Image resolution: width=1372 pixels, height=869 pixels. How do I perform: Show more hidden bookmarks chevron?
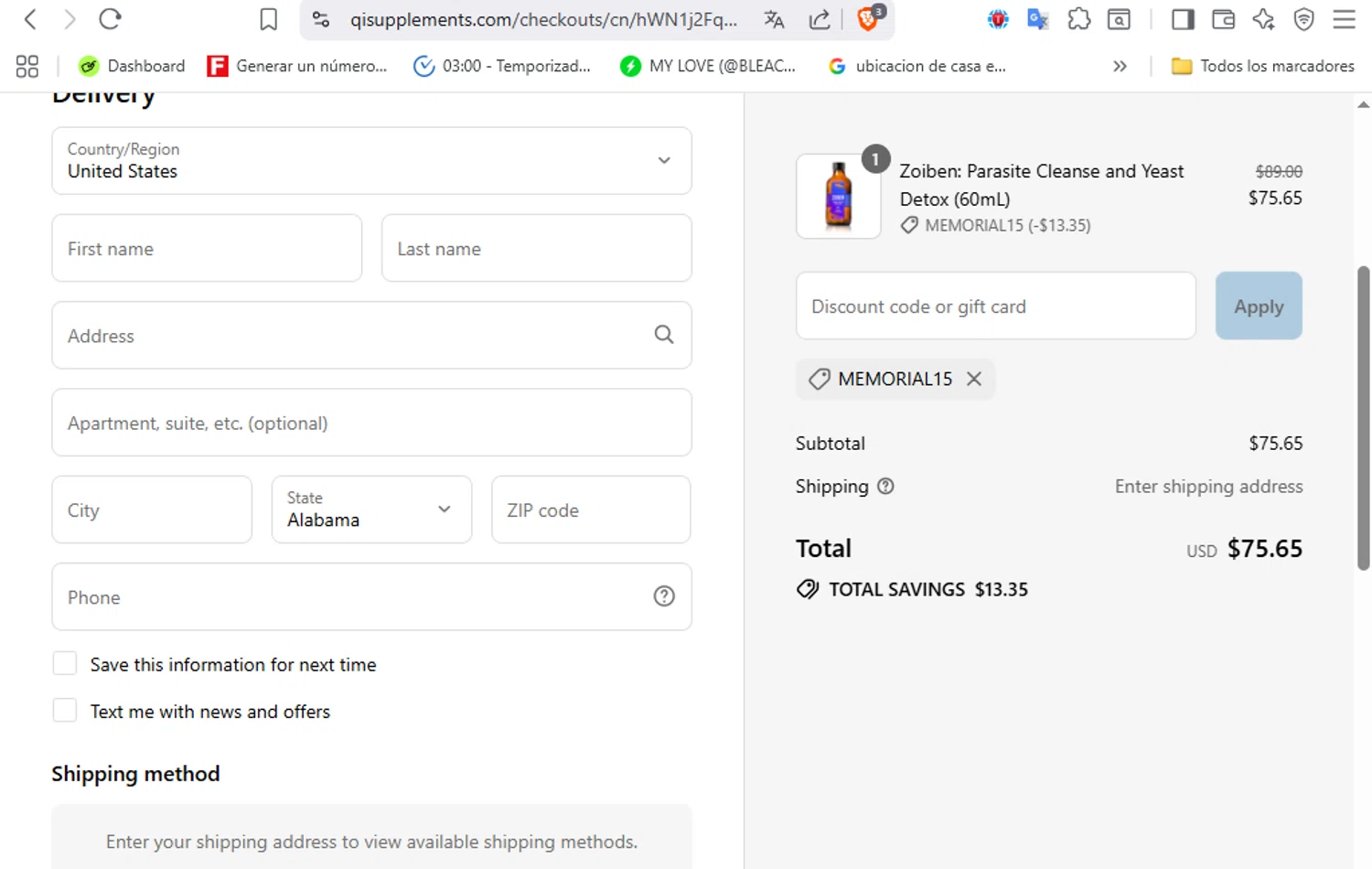tap(1120, 66)
